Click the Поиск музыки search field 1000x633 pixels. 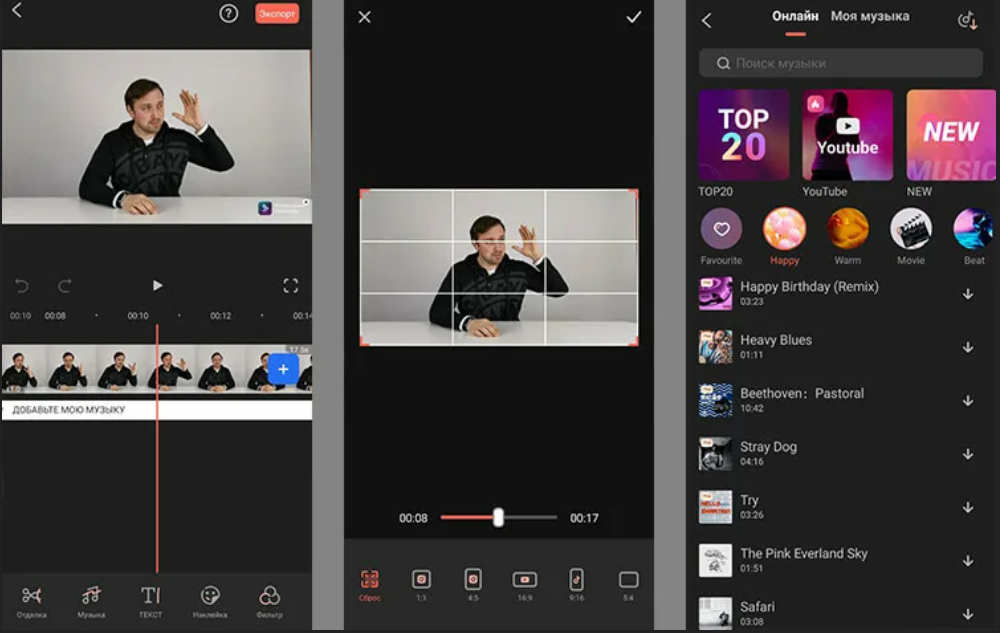pos(840,63)
